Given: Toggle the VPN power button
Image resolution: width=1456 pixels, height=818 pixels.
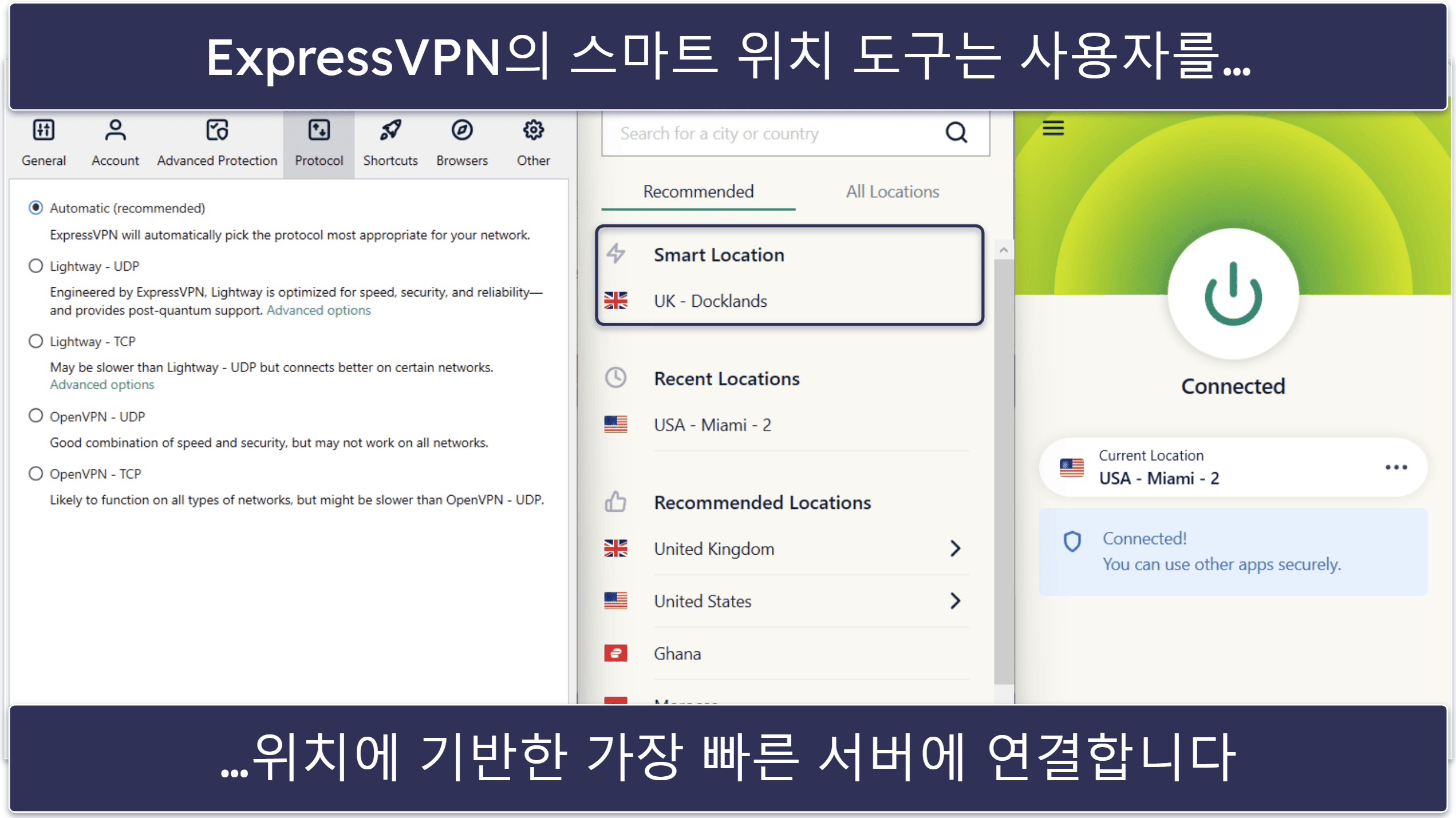Looking at the screenshot, I should click(1233, 294).
